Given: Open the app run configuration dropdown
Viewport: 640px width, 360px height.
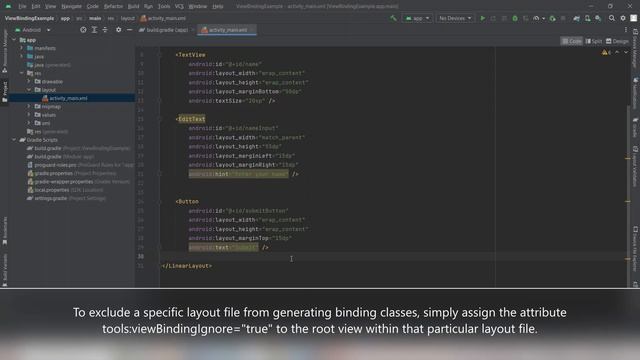Looking at the screenshot, I should tap(417, 18).
